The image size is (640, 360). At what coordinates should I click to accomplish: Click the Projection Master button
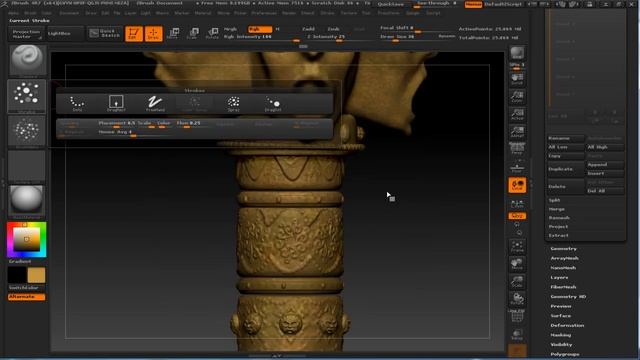26,34
